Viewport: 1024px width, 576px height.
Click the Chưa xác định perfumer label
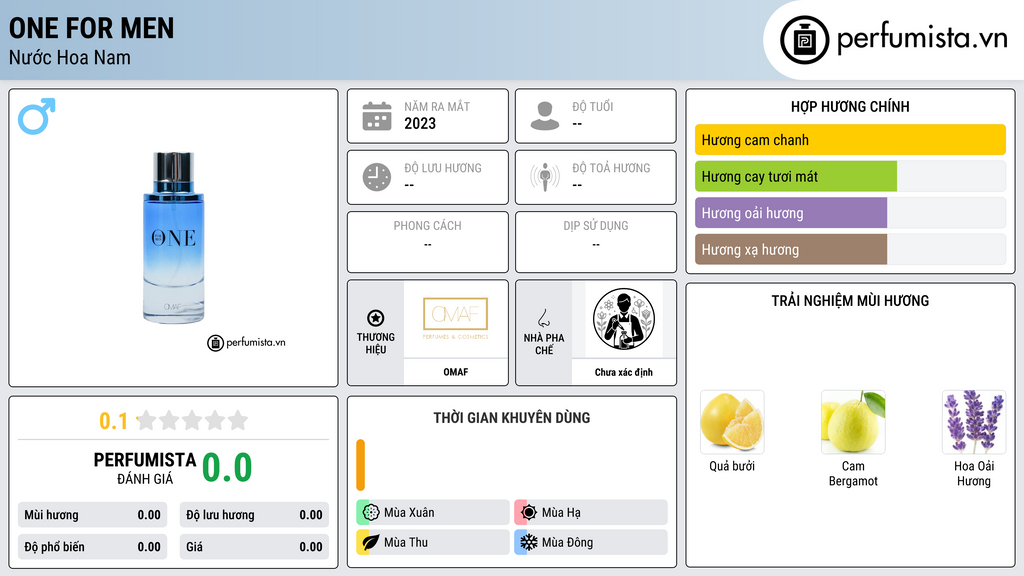(x=624, y=372)
